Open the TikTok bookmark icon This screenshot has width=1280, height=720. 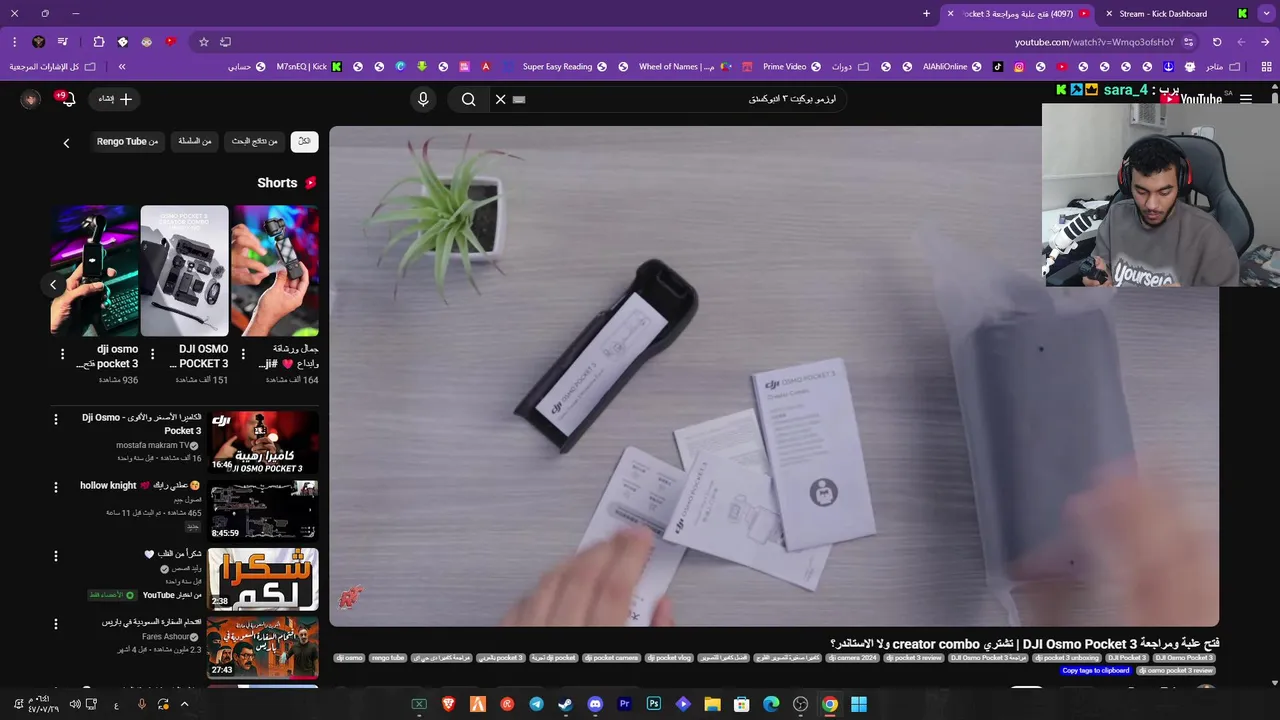(x=997, y=67)
